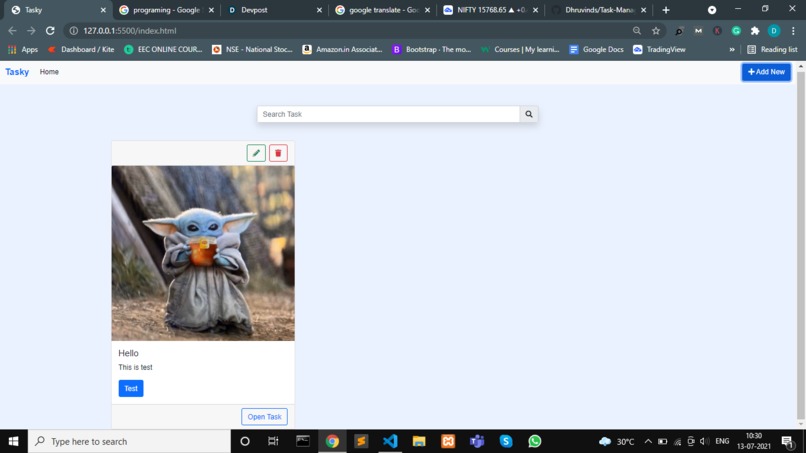This screenshot has width=806, height=453.
Task: Click the address bar URL 127.0.0.1:5500
Action: pyautogui.click(x=130, y=31)
